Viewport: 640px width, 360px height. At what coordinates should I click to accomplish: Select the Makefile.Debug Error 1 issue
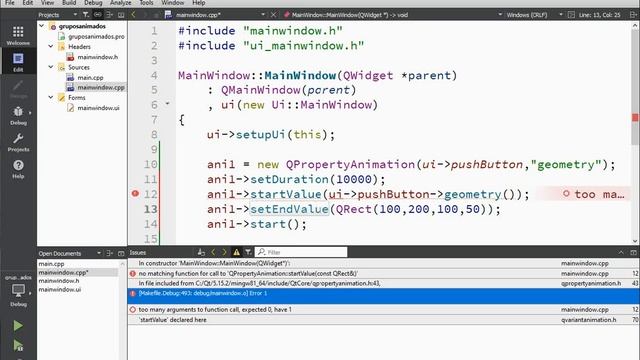click(x=384, y=296)
